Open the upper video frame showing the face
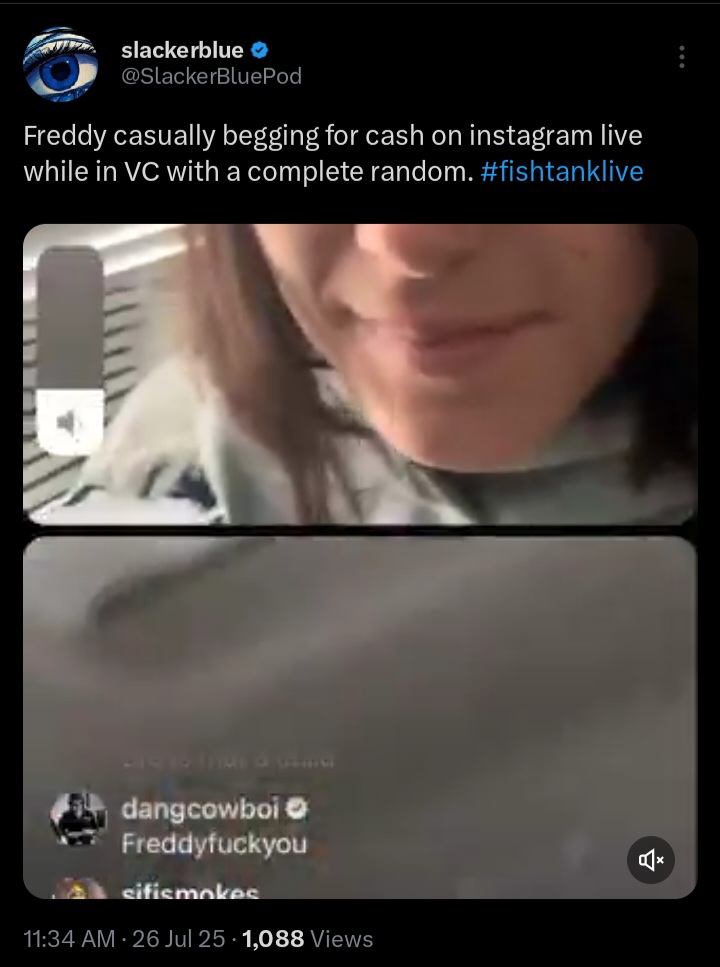Image resolution: width=720 pixels, height=967 pixels. pos(360,374)
